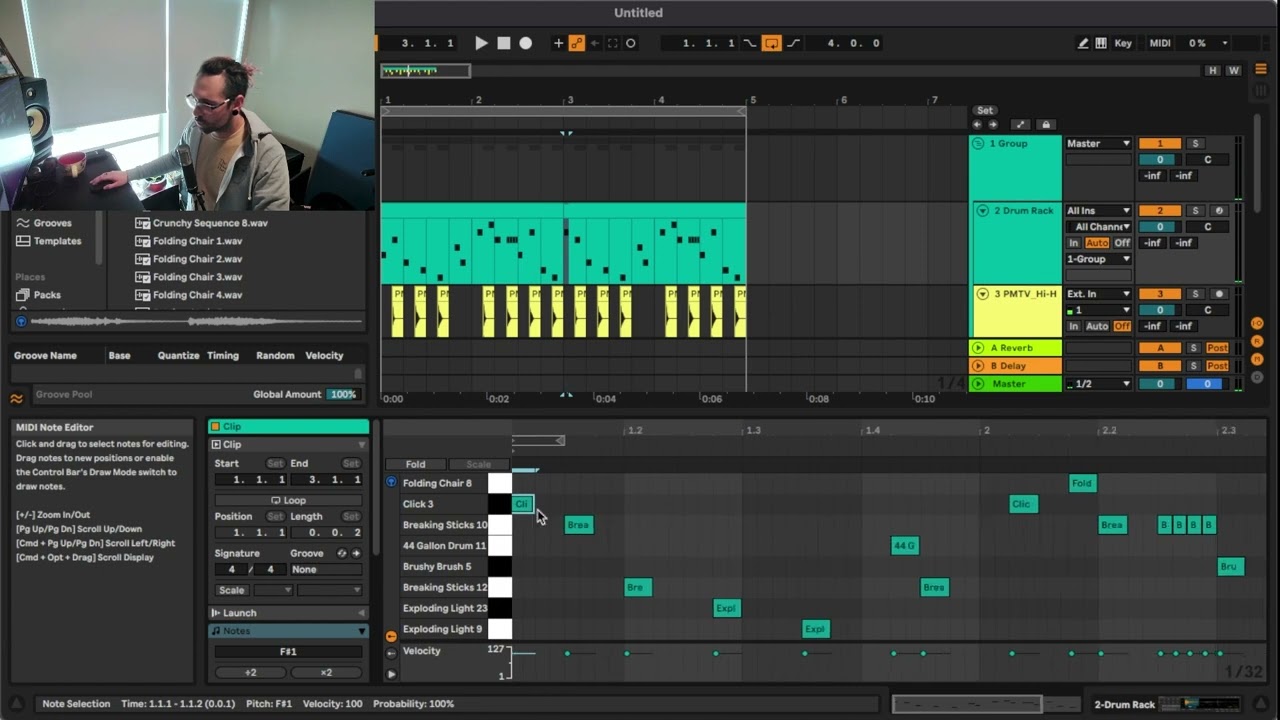Click the Set locator button
Viewport: 1280px width, 720px height.
(x=985, y=110)
